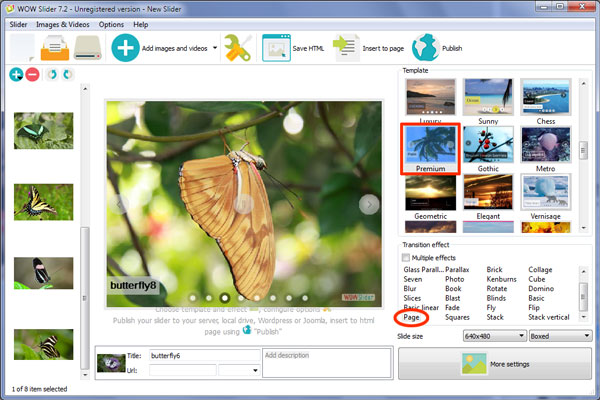The image size is (600, 400).
Task: Open the Slider menu
Action: tap(18, 24)
